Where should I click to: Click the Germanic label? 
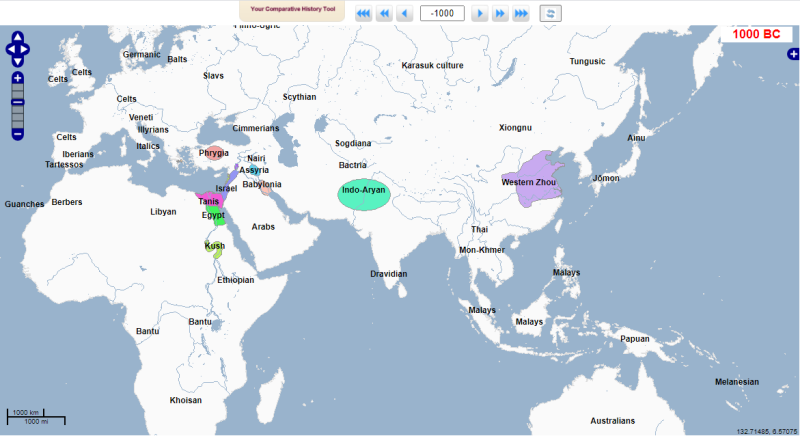[x=141, y=54]
